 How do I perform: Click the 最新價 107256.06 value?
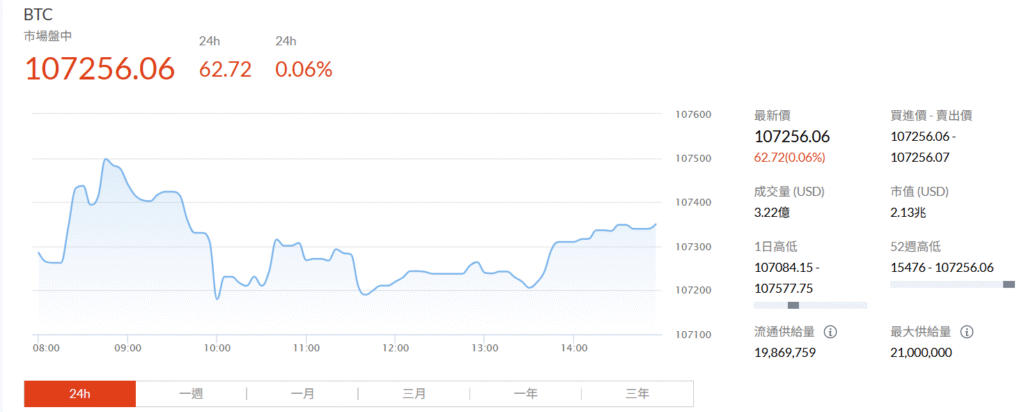click(792, 137)
